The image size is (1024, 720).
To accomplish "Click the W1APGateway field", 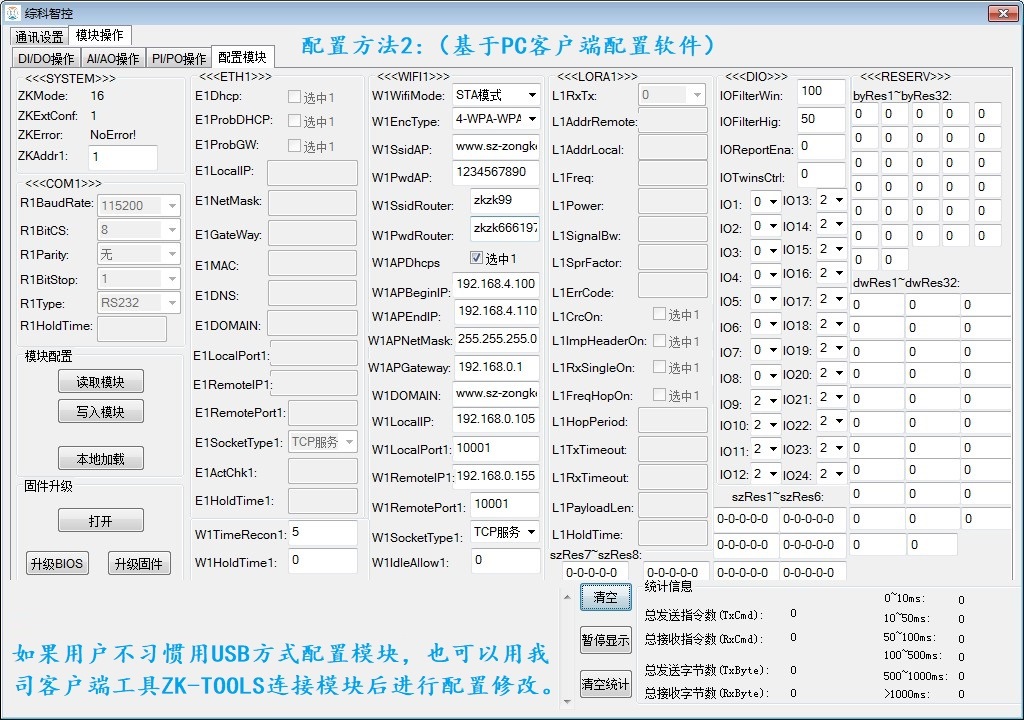I will 496,368.
